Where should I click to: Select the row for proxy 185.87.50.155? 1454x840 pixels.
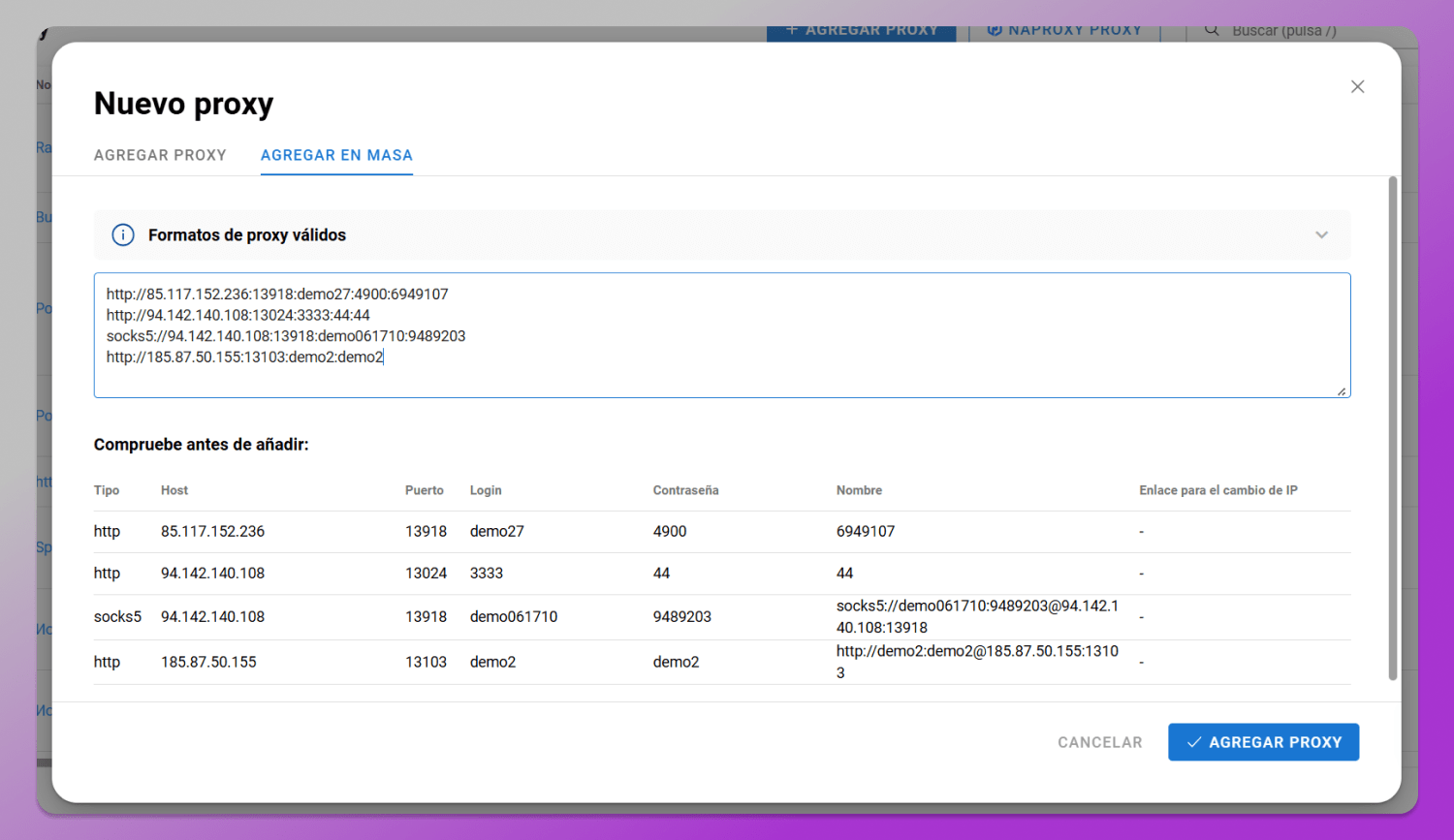pos(582,662)
